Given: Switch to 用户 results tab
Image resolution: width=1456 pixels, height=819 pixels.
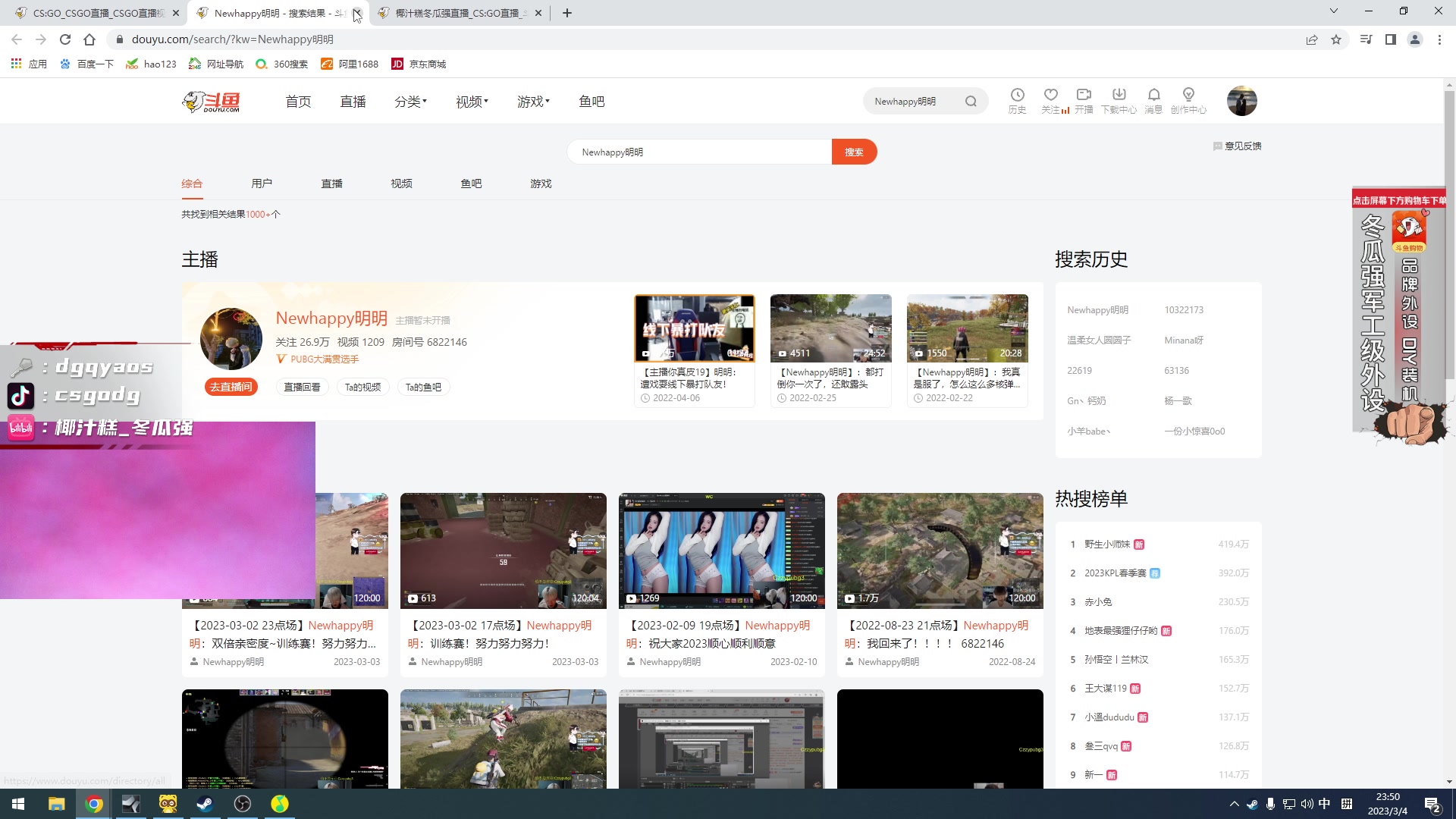Looking at the screenshot, I should point(262,184).
